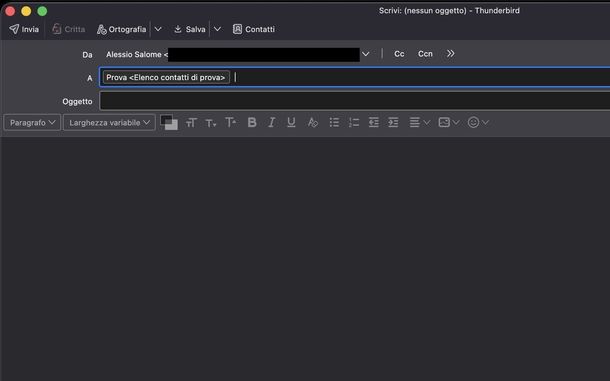610x381 pixels.
Task: Open the insert image dropdown
Action: click(449, 123)
